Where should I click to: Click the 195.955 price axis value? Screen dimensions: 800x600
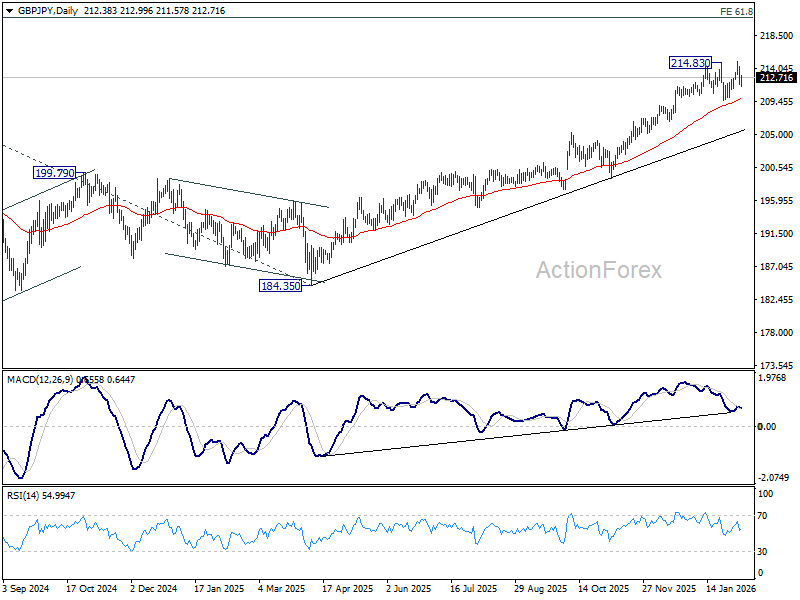pyautogui.click(x=777, y=201)
